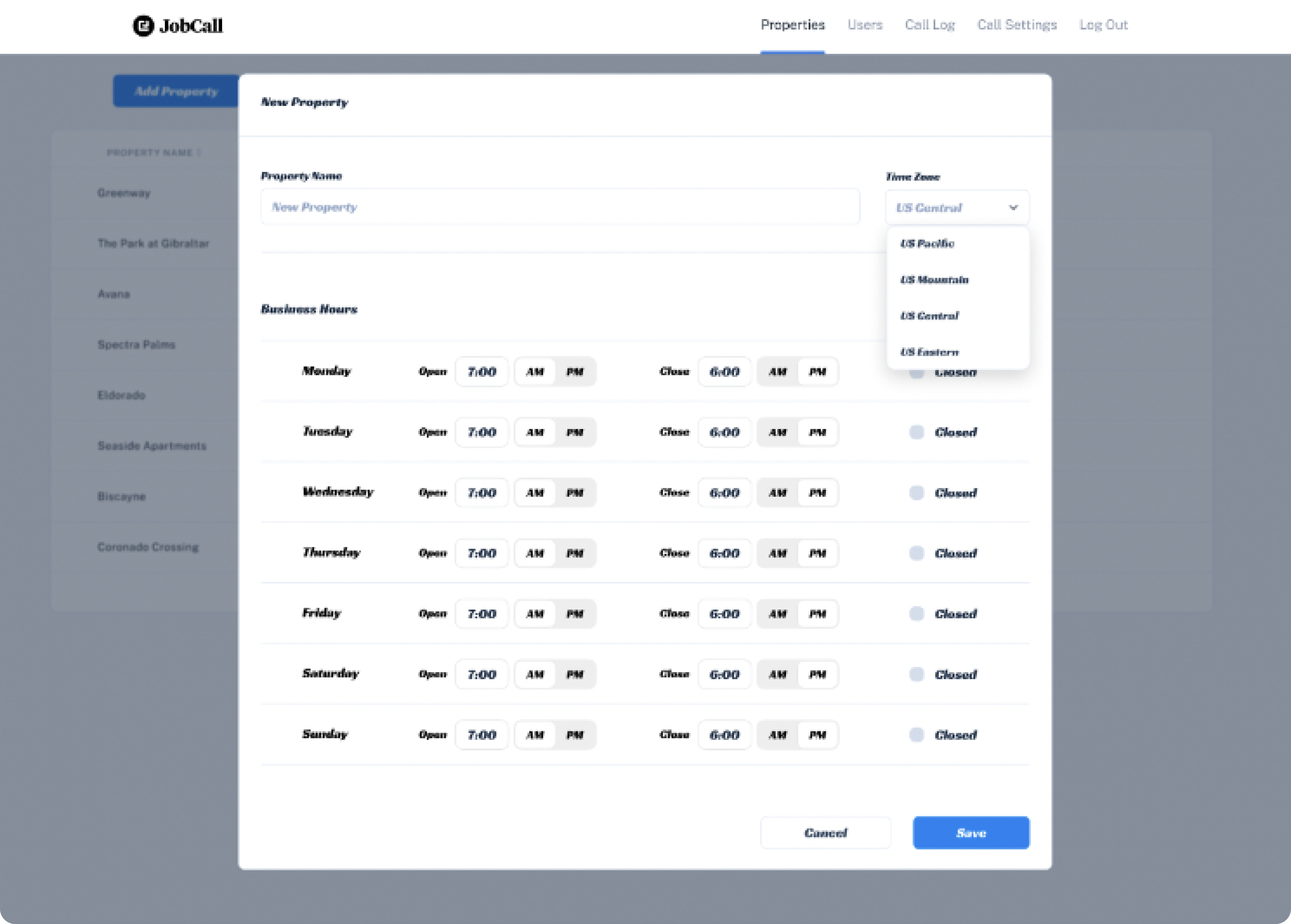Switch Wednesday close time to PM
This screenshot has width=1291, height=924.
818,493
